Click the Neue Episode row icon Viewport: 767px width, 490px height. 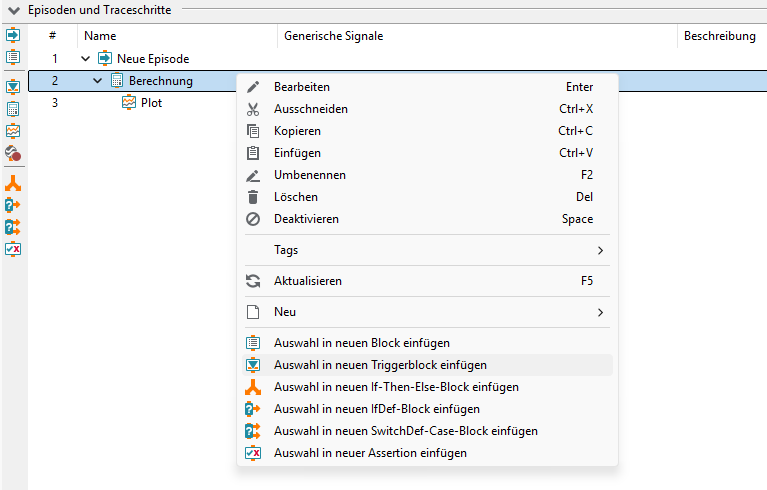[x=105, y=59]
